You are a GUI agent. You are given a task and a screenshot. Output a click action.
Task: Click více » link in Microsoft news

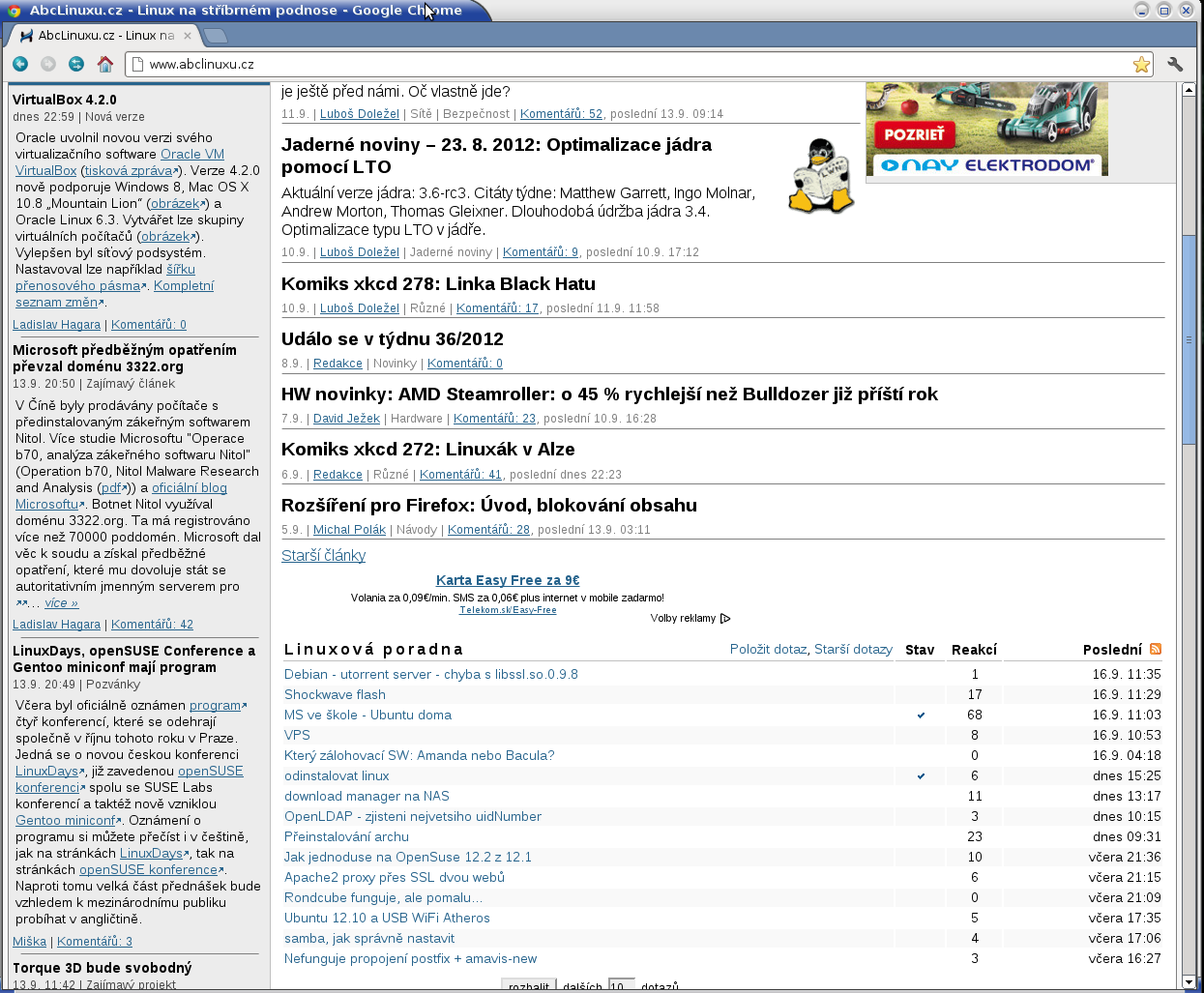click(61, 603)
